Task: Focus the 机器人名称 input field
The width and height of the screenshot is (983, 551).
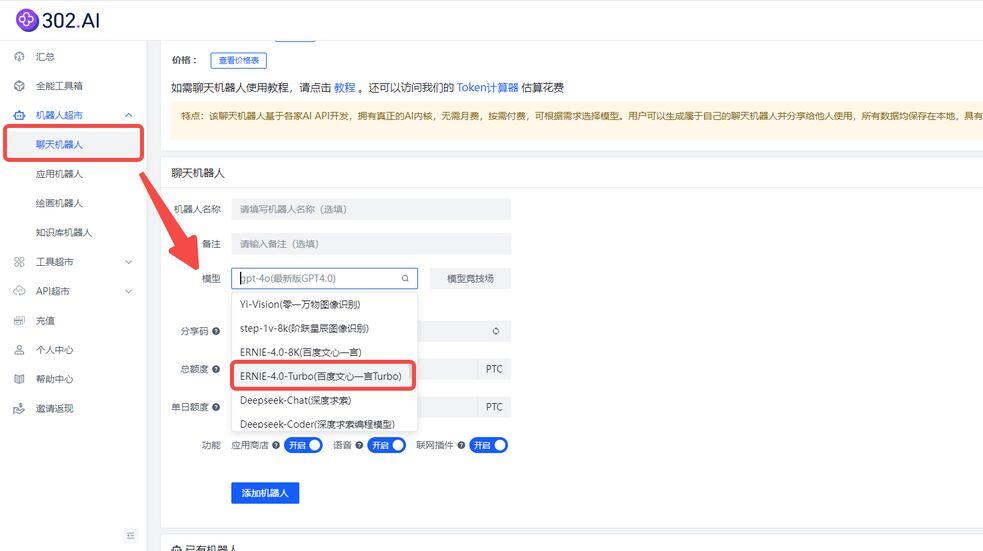Action: click(x=371, y=209)
